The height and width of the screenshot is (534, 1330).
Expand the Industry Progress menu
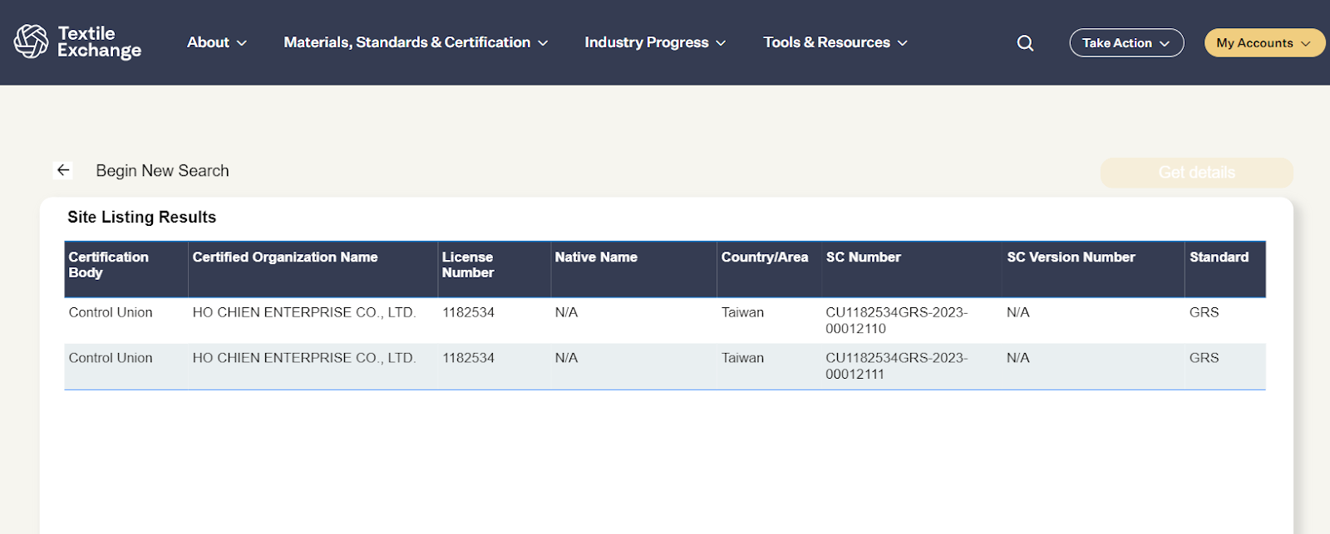click(x=654, y=42)
